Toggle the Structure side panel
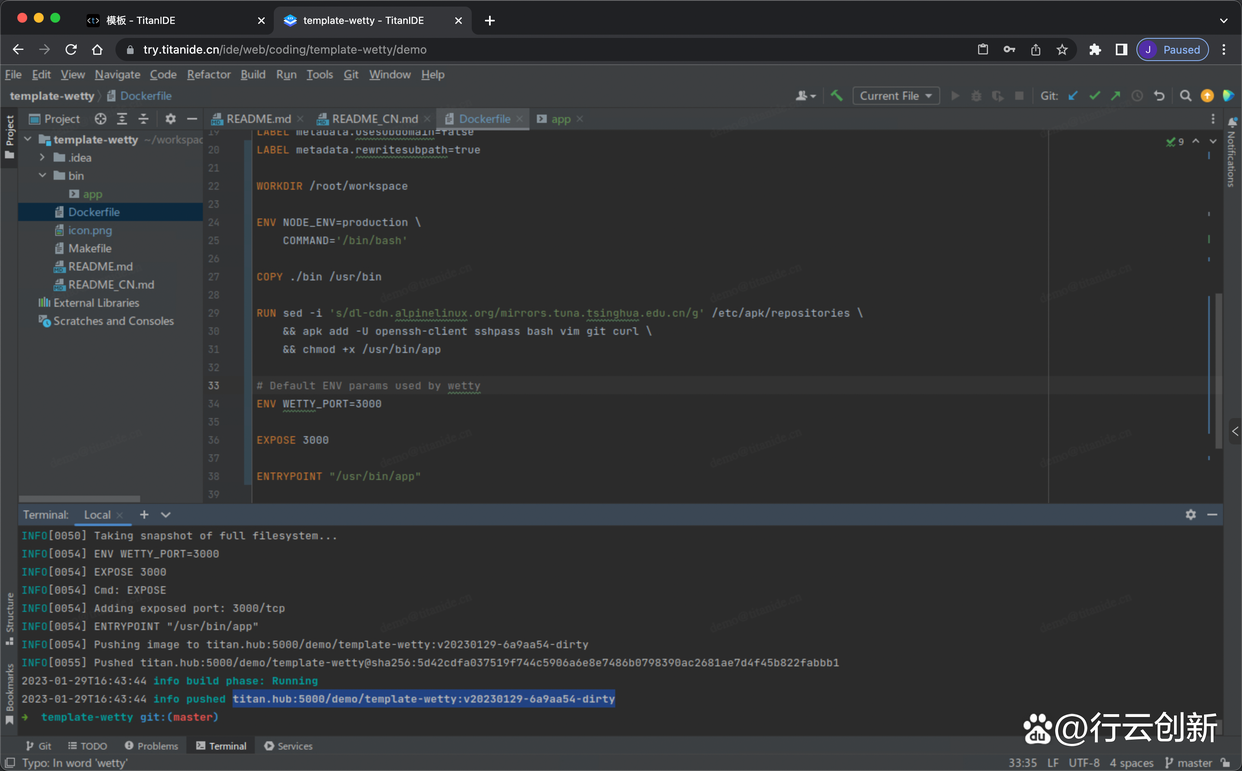The width and height of the screenshot is (1242, 771). point(10,612)
